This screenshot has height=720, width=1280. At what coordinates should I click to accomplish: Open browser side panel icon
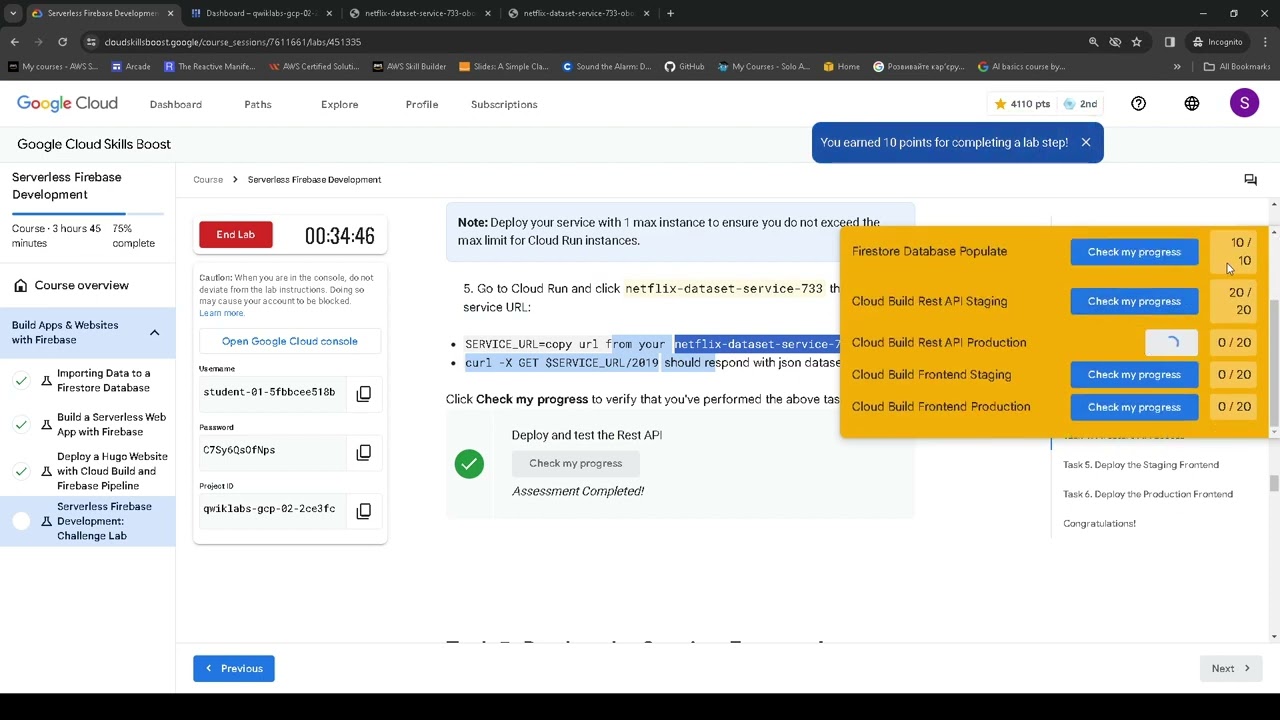(x=1170, y=42)
